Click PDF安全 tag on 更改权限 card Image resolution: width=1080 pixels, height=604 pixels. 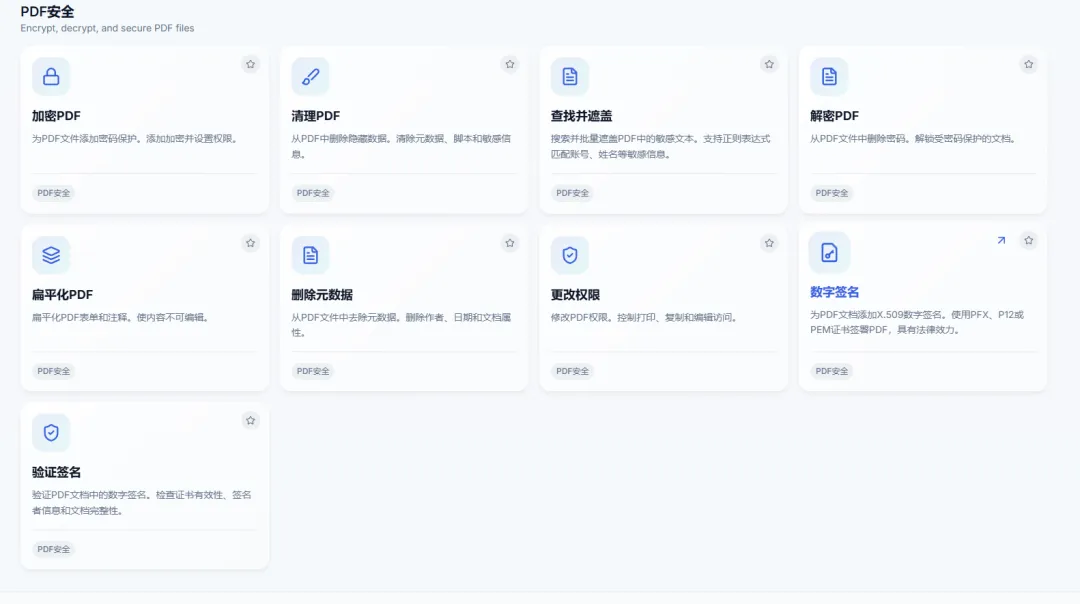(572, 371)
